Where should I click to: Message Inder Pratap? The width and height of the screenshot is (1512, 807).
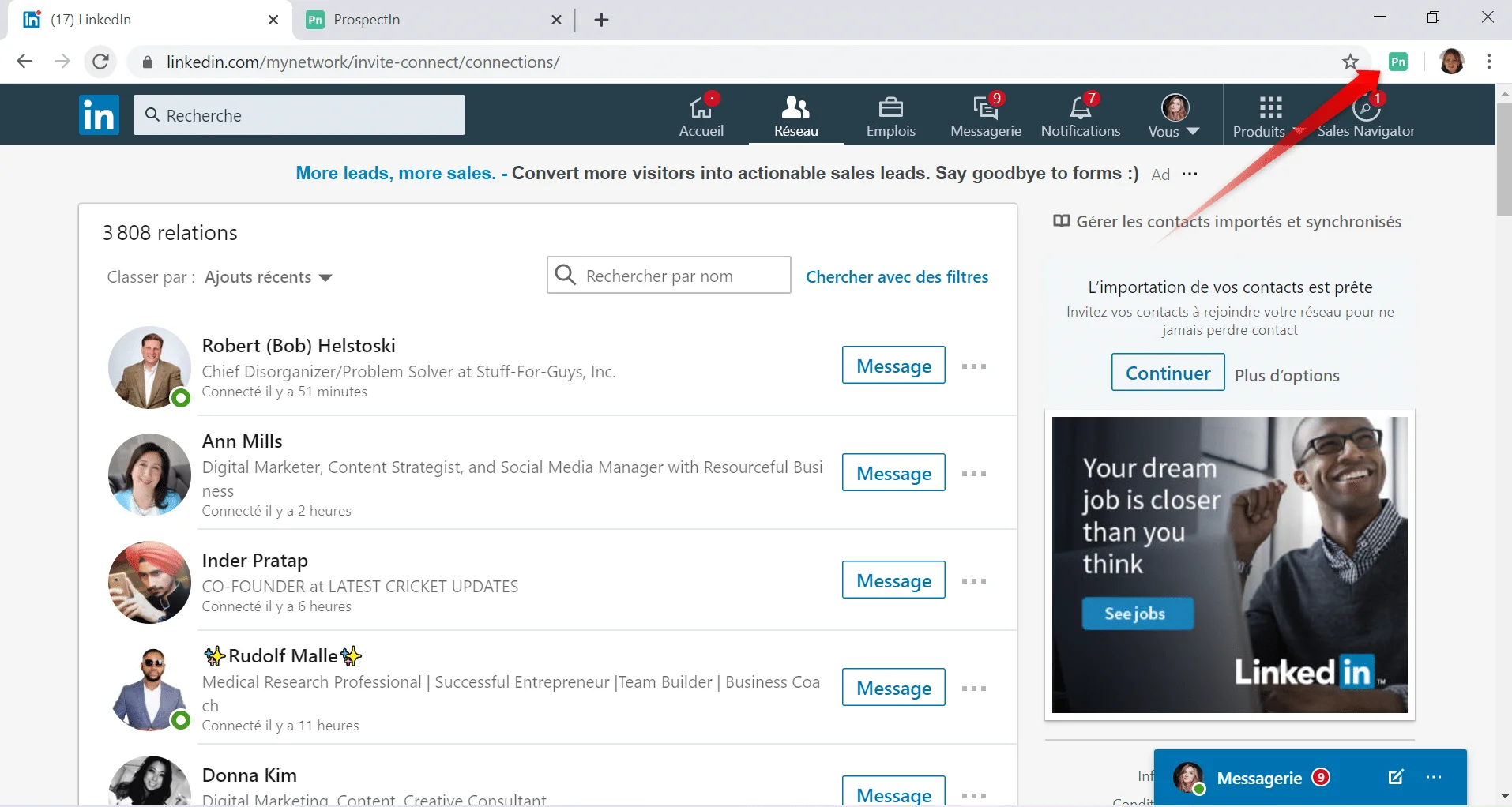point(893,580)
